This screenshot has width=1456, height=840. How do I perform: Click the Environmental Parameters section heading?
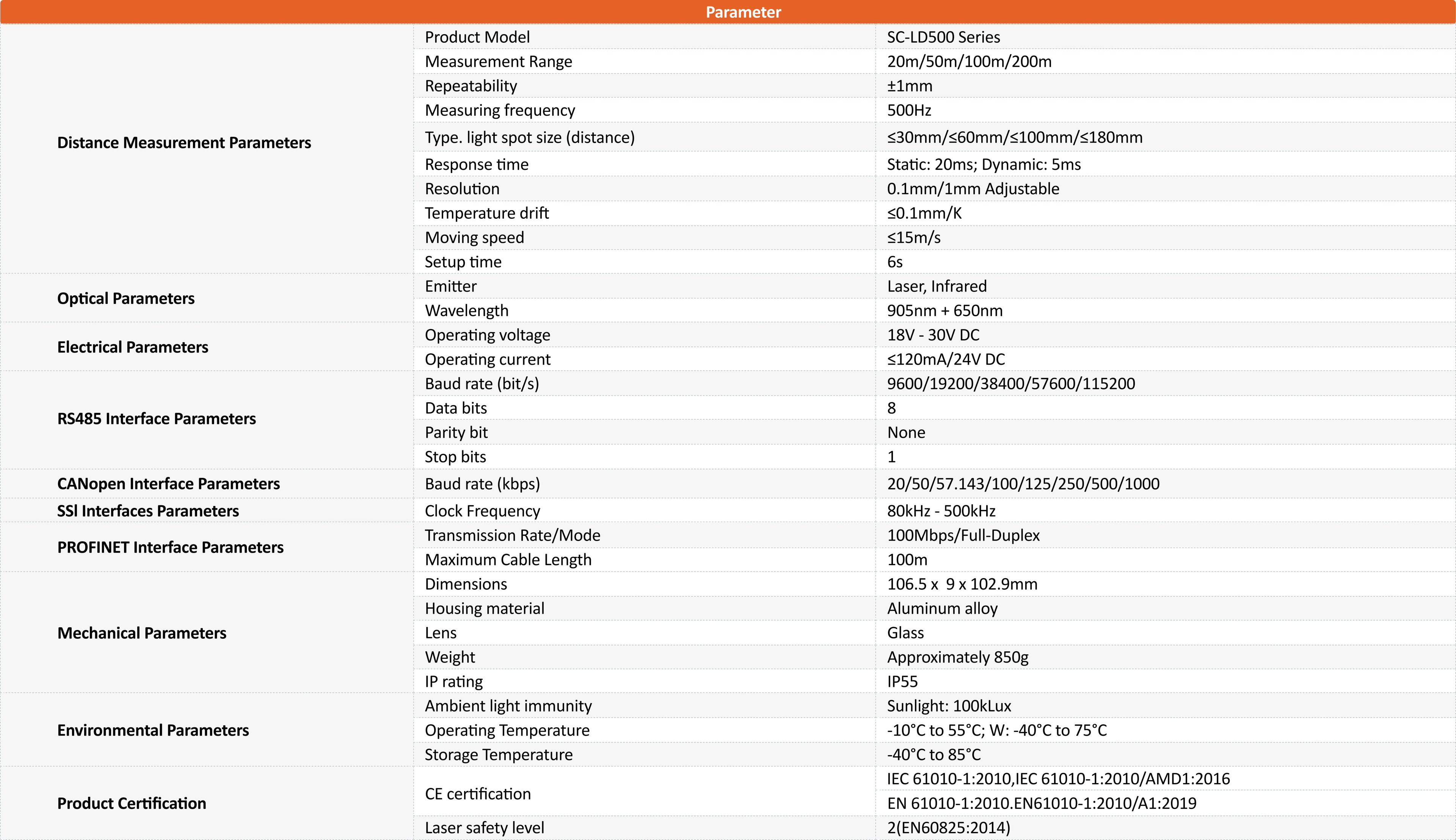[x=153, y=730]
